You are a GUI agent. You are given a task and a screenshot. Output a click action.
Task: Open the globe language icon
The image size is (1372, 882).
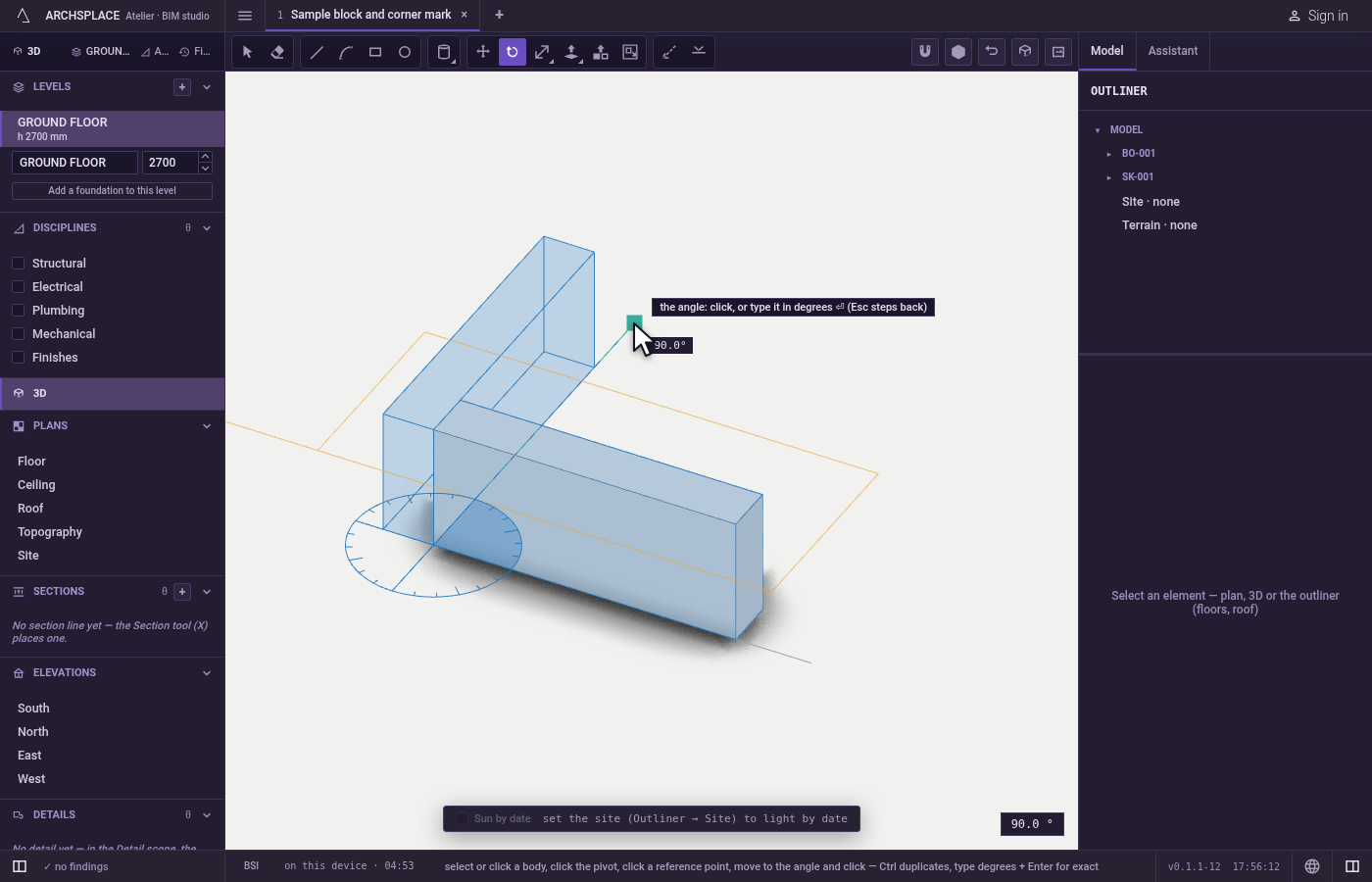point(1312,866)
